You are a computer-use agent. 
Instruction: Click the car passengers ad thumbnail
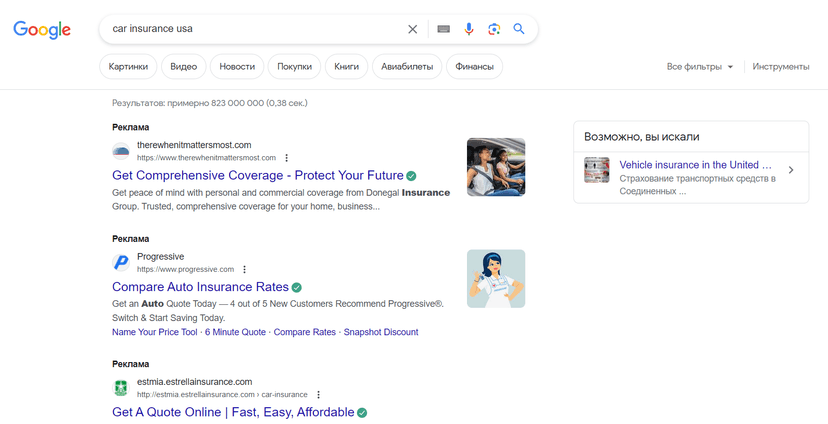pos(496,167)
